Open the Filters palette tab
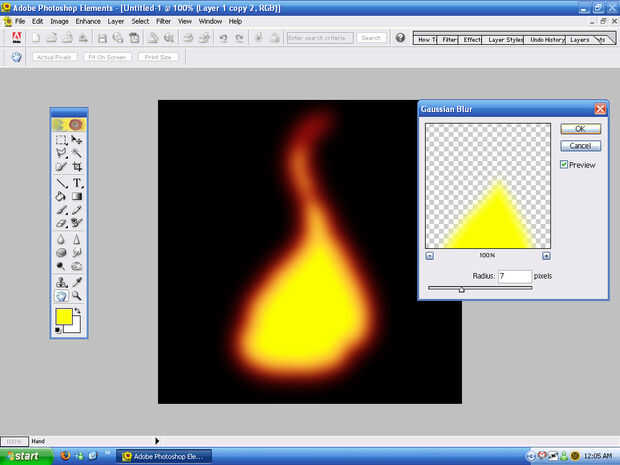The image size is (620, 465). click(449, 40)
